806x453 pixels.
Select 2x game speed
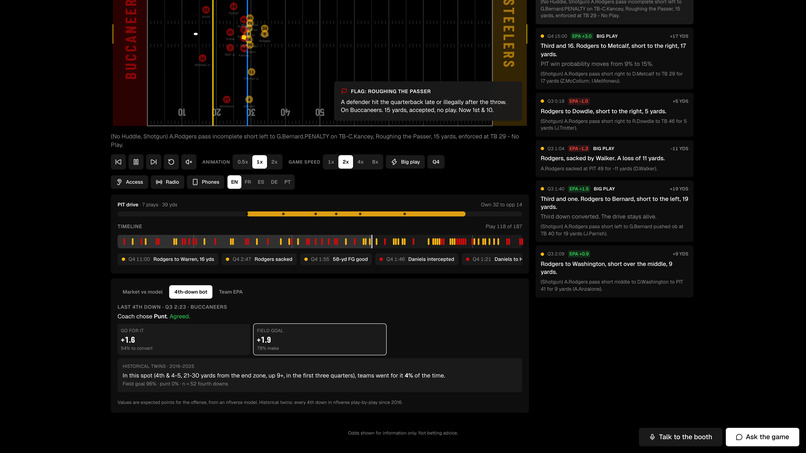pos(345,162)
